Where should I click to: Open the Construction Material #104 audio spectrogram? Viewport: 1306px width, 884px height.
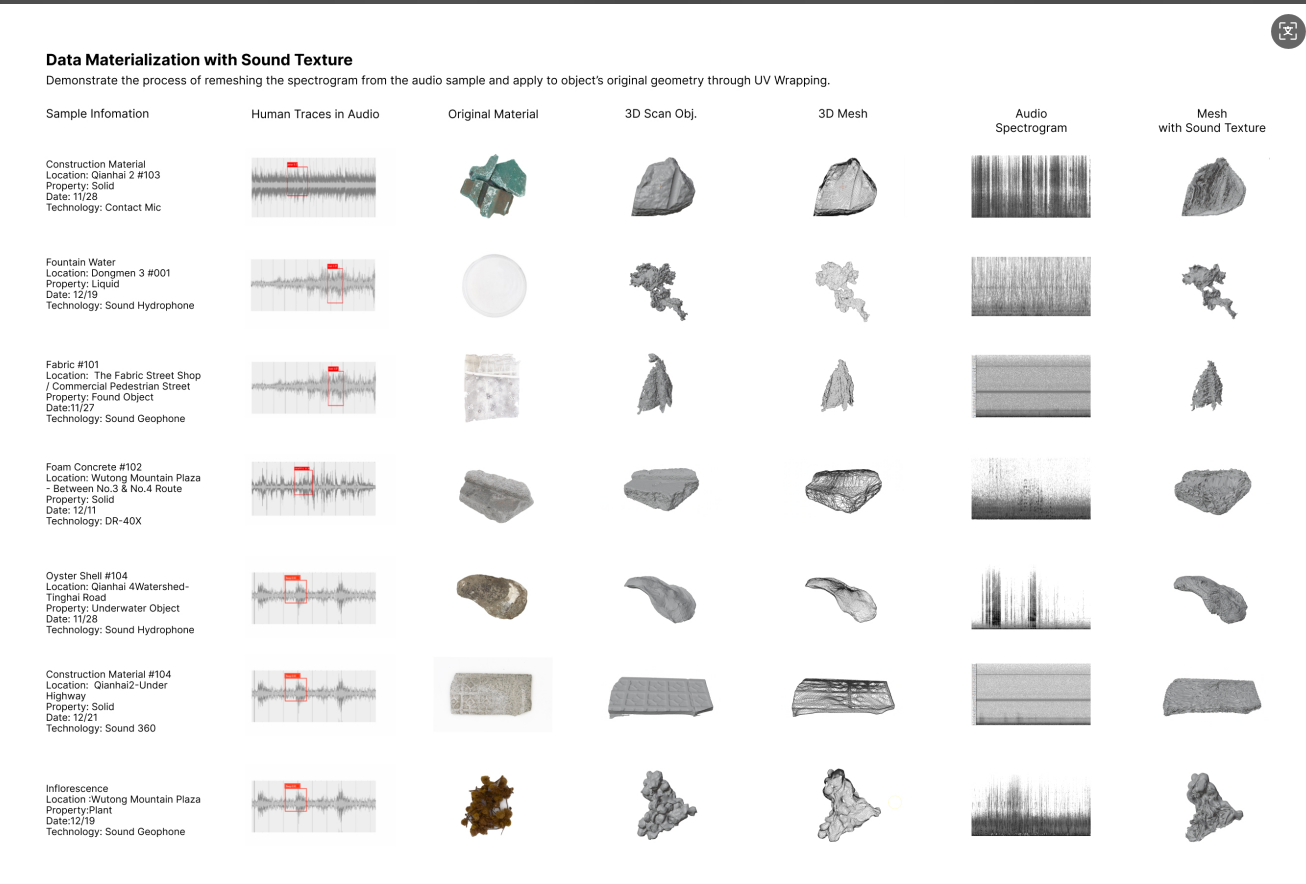(x=1031, y=694)
